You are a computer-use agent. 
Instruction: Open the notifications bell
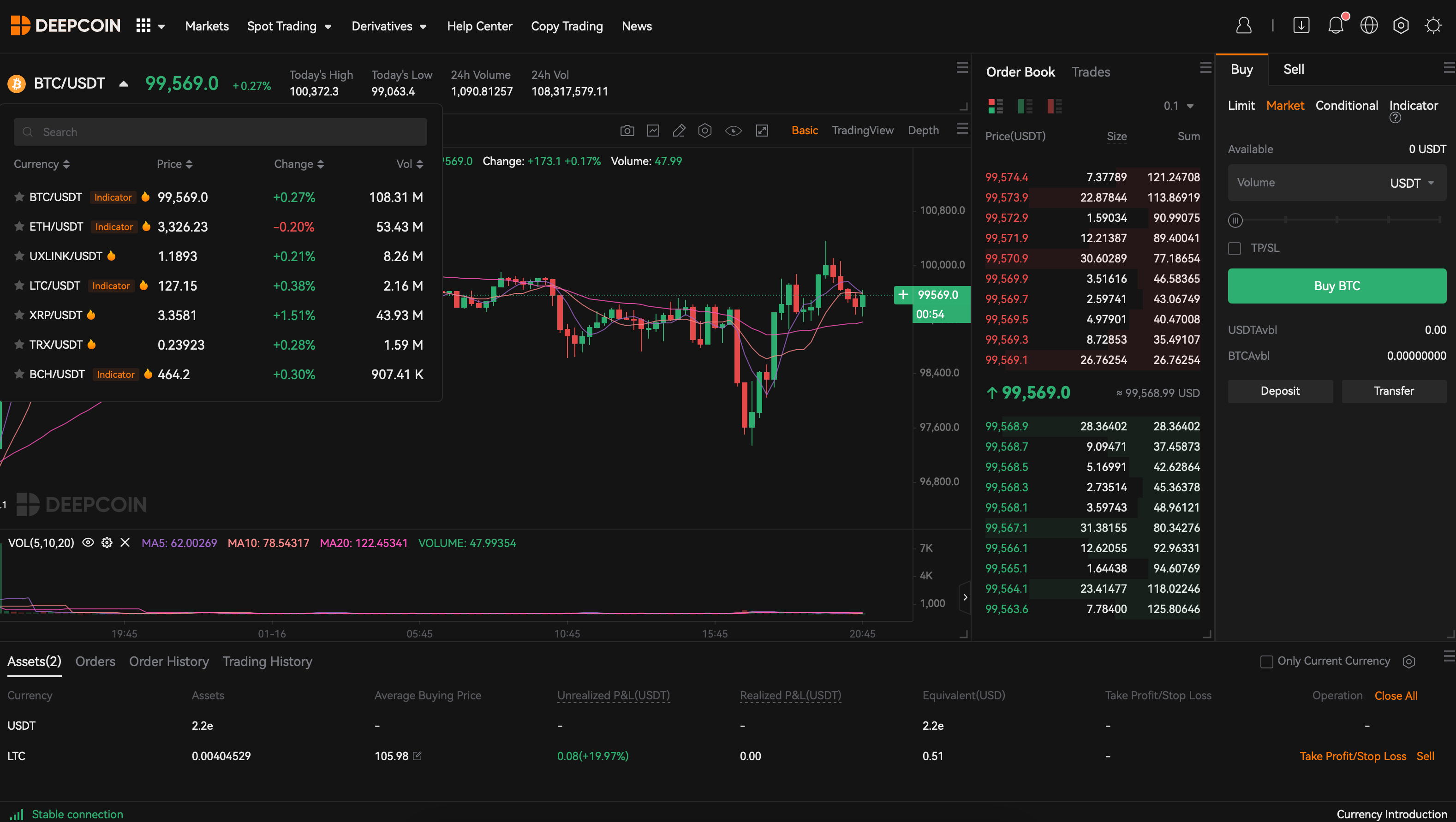[x=1336, y=25]
